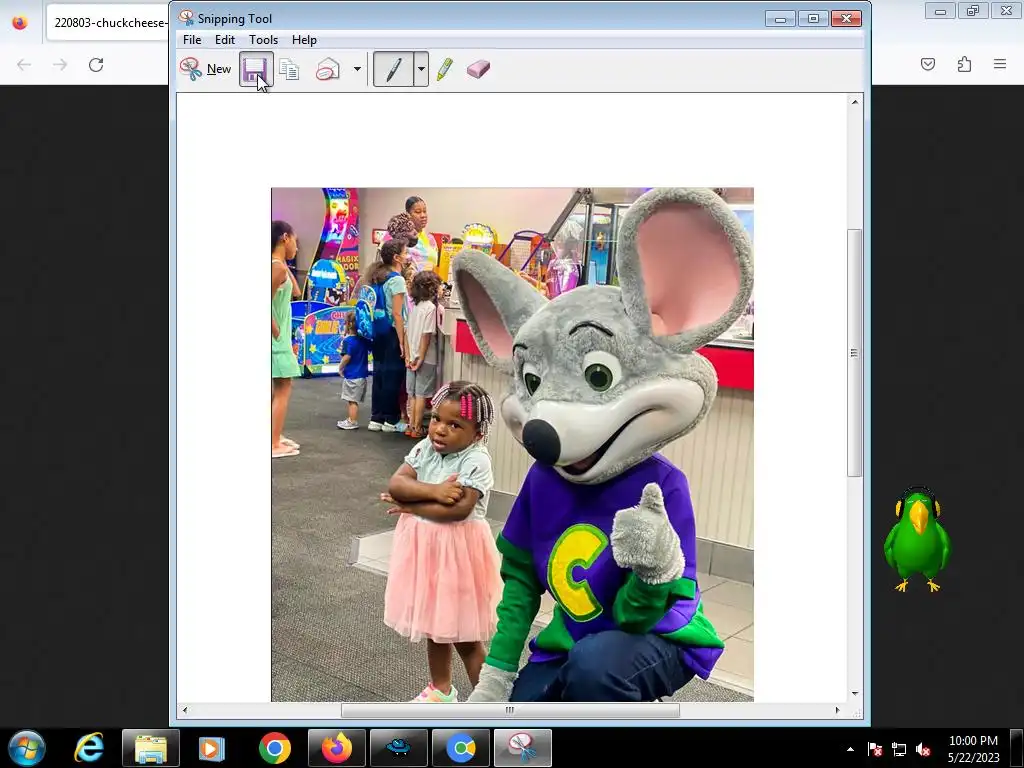This screenshot has height=768, width=1024.
Task: Click the vertical scrollbar thumb
Action: [x=854, y=353]
